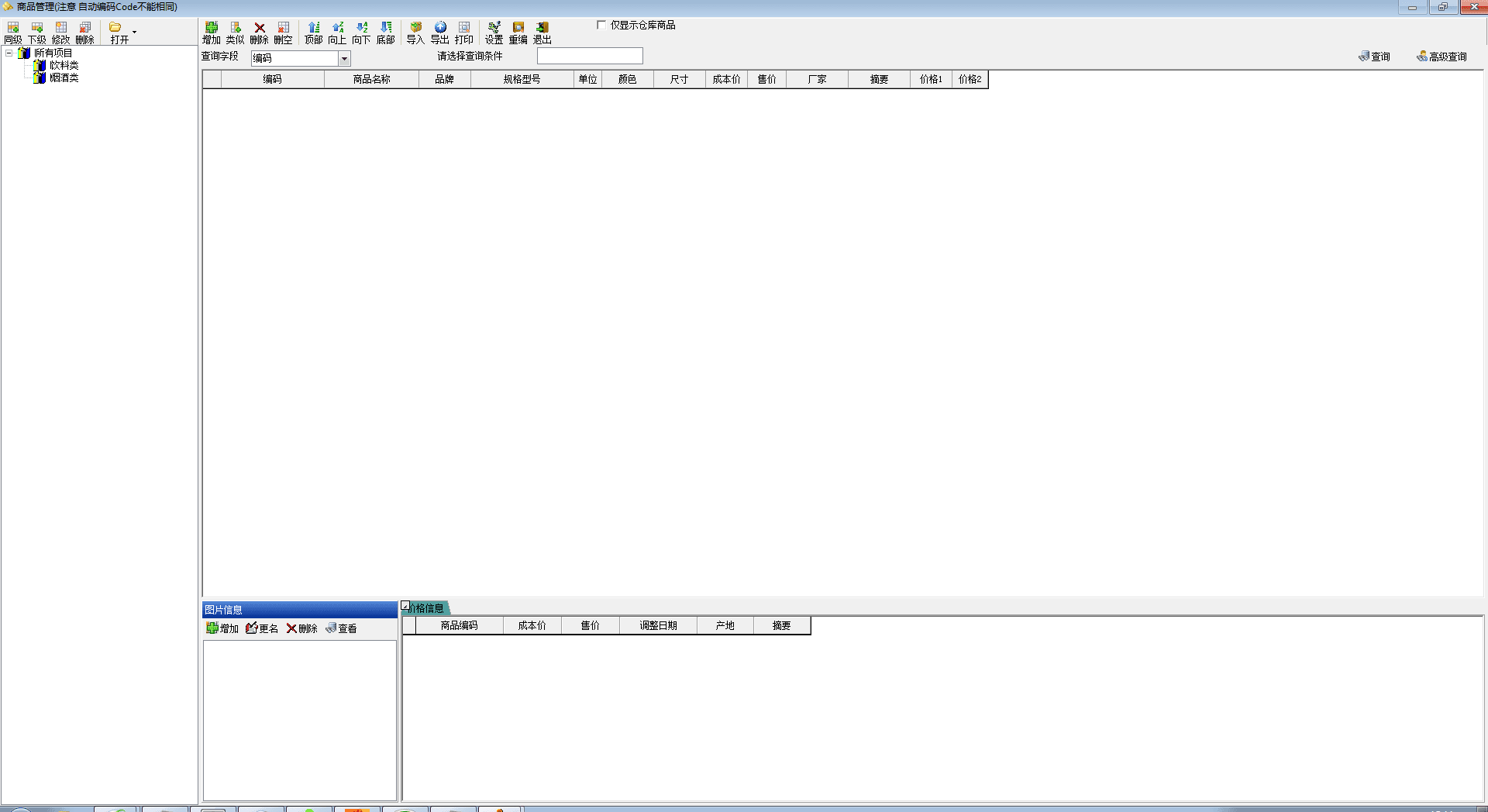Image resolution: width=1488 pixels, height=812 pixels.
Task: Select the 饮料类 category in tree
Action: (x=64, y=66)
